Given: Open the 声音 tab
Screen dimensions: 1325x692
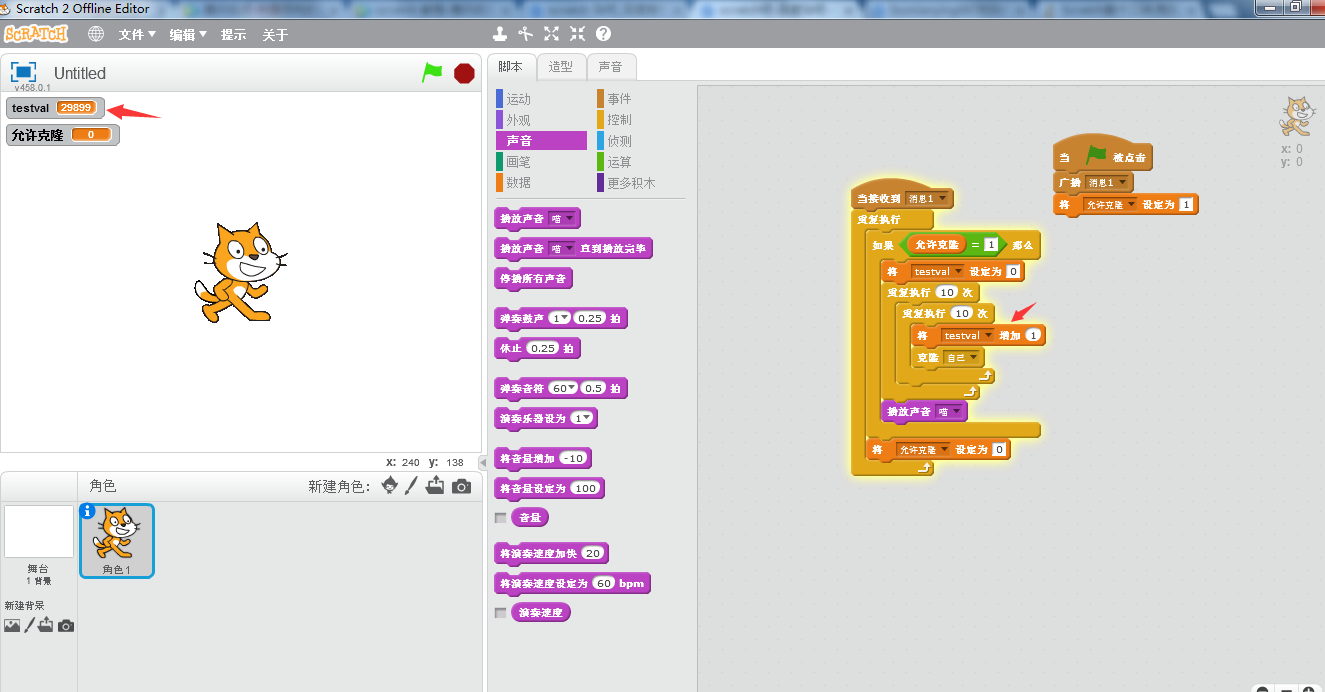Looking at the screenshot, I should pyautogui.click(x=610, y=67).
